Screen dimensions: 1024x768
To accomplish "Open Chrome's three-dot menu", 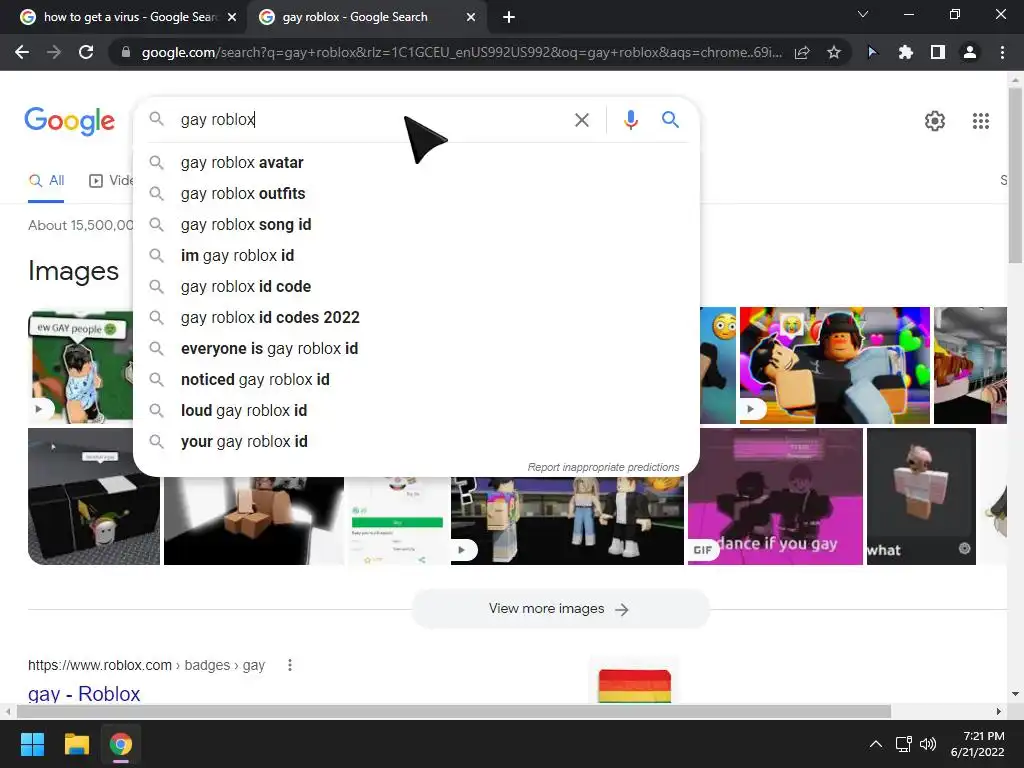I will point(1002,52).
